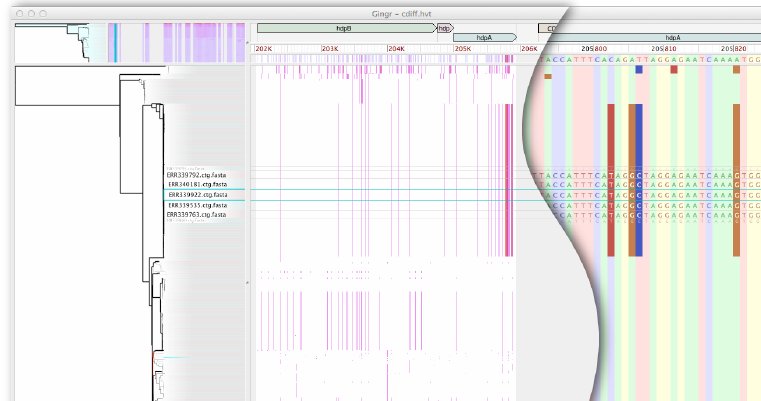Select ERR339535.ctg.fasta in the tree

coord(198,205)
